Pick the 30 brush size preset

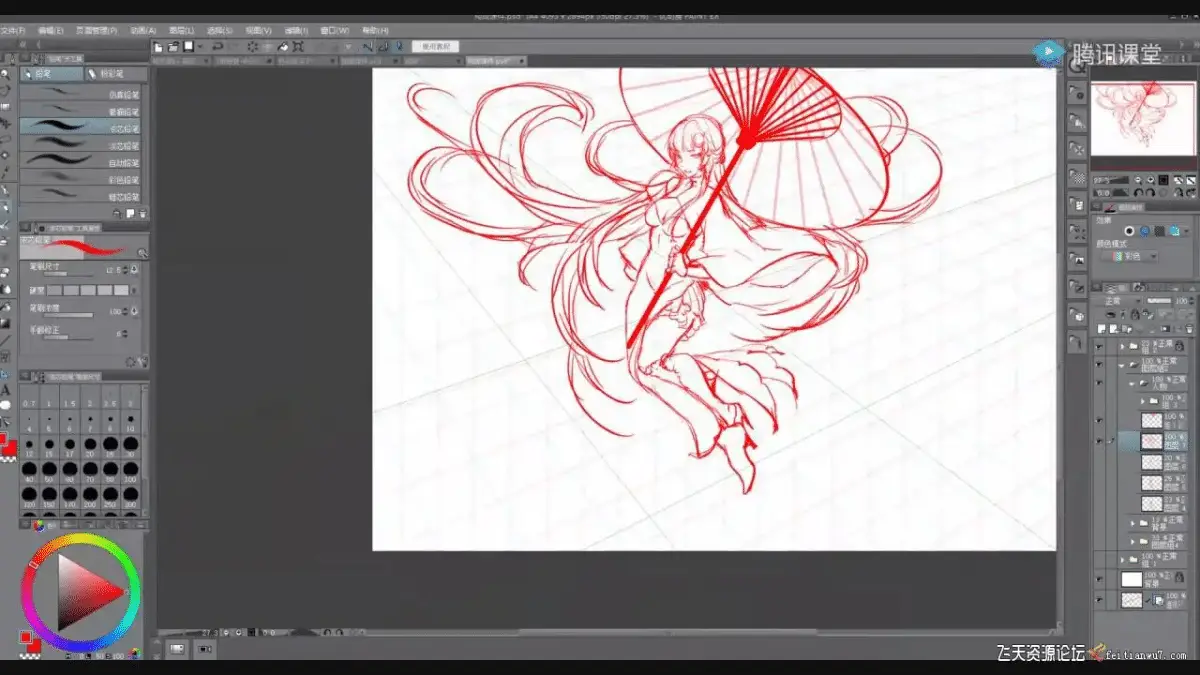(131, 445)
